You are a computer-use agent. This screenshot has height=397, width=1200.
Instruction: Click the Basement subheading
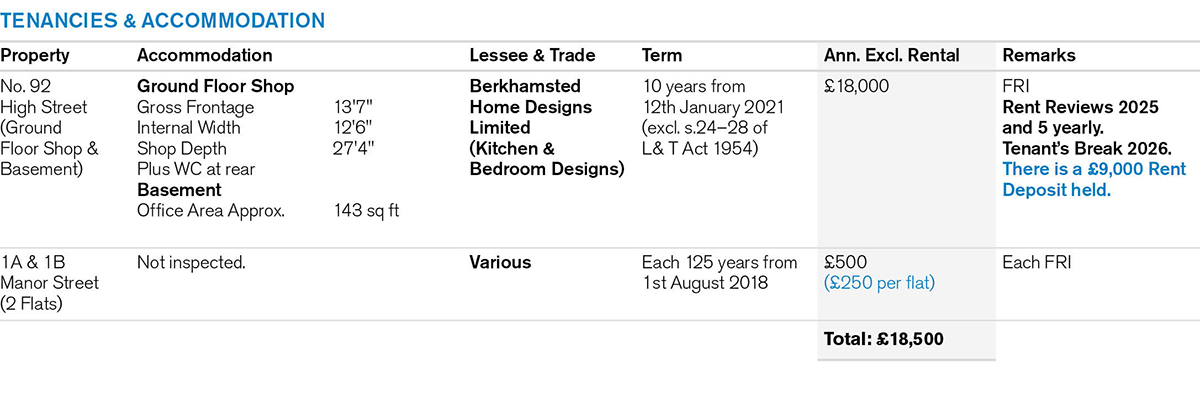(179, 190)
